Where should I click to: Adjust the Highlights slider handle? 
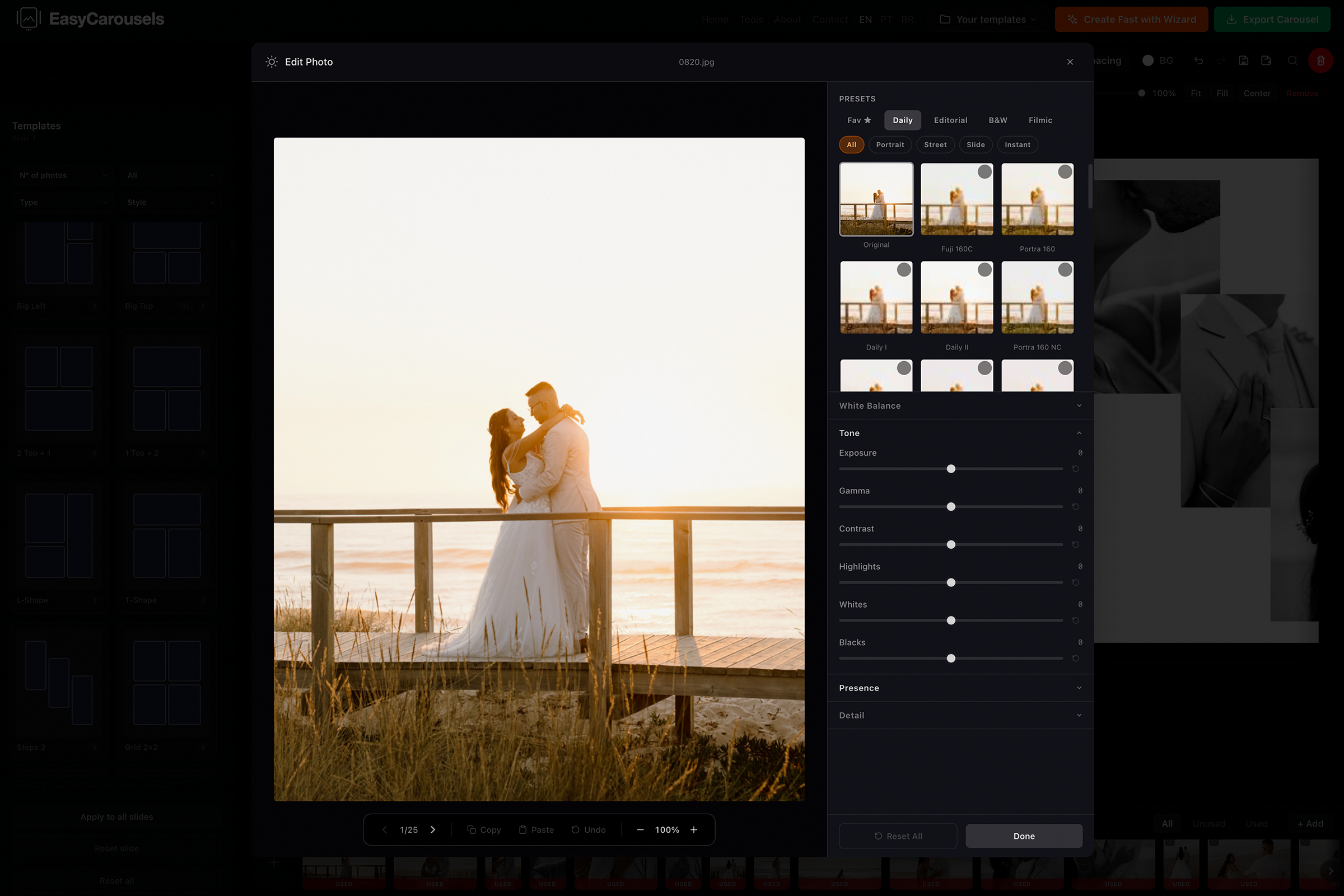point(951,582)
